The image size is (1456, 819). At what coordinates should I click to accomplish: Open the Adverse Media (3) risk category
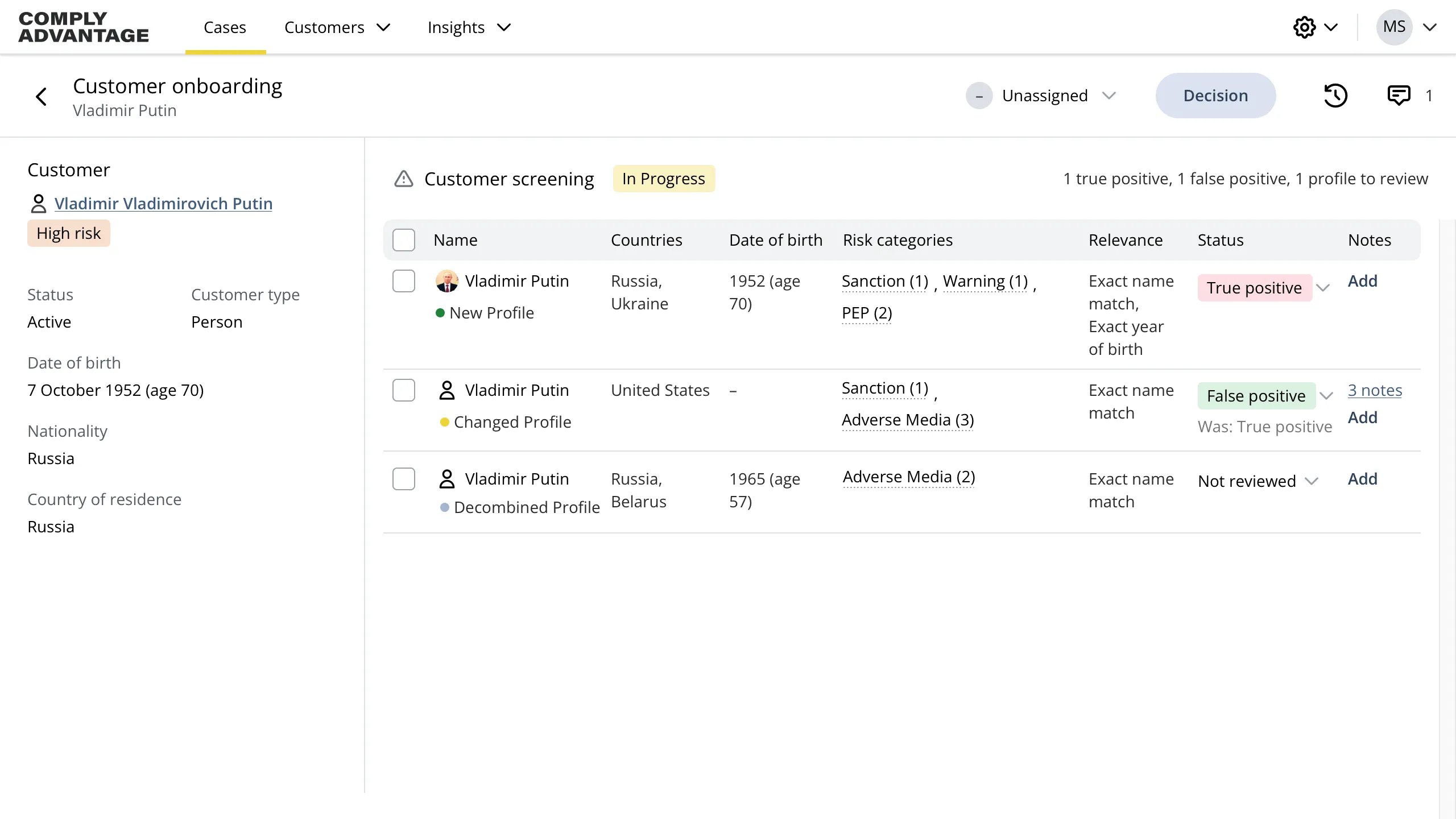907,419
